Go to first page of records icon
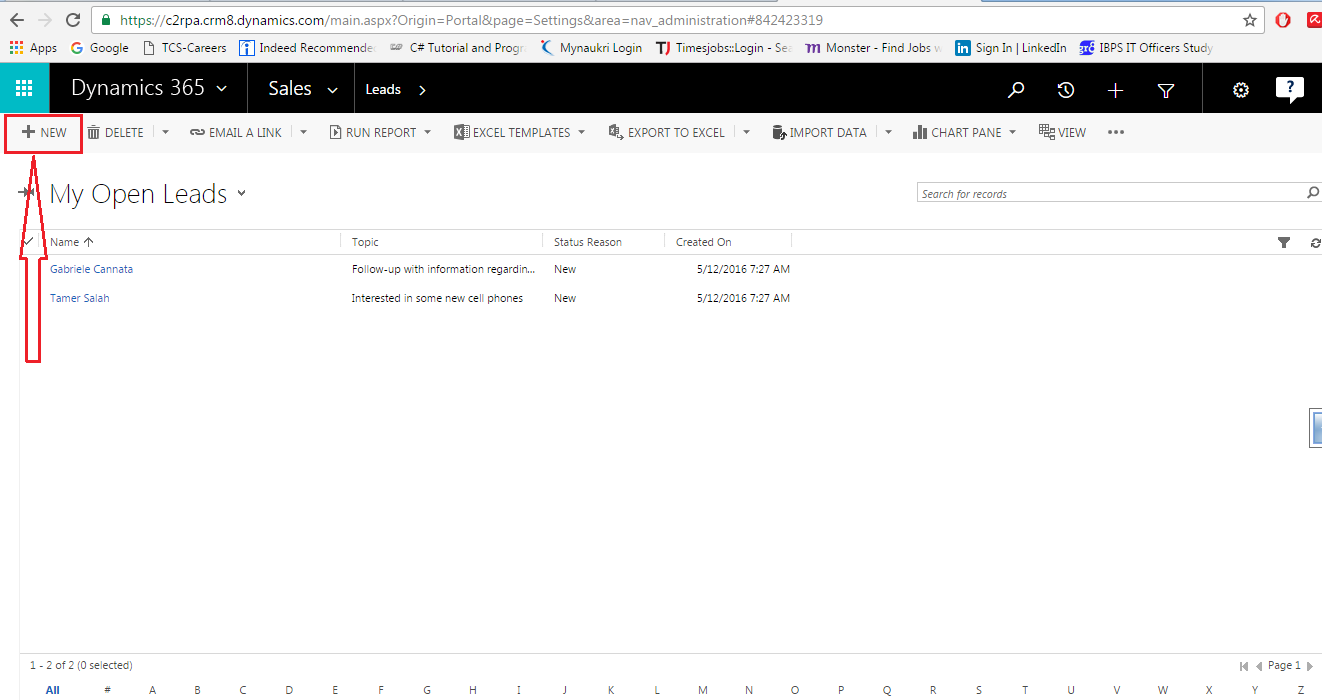The height and width of the screenshot is (700, 1322). coord(1243,666)
